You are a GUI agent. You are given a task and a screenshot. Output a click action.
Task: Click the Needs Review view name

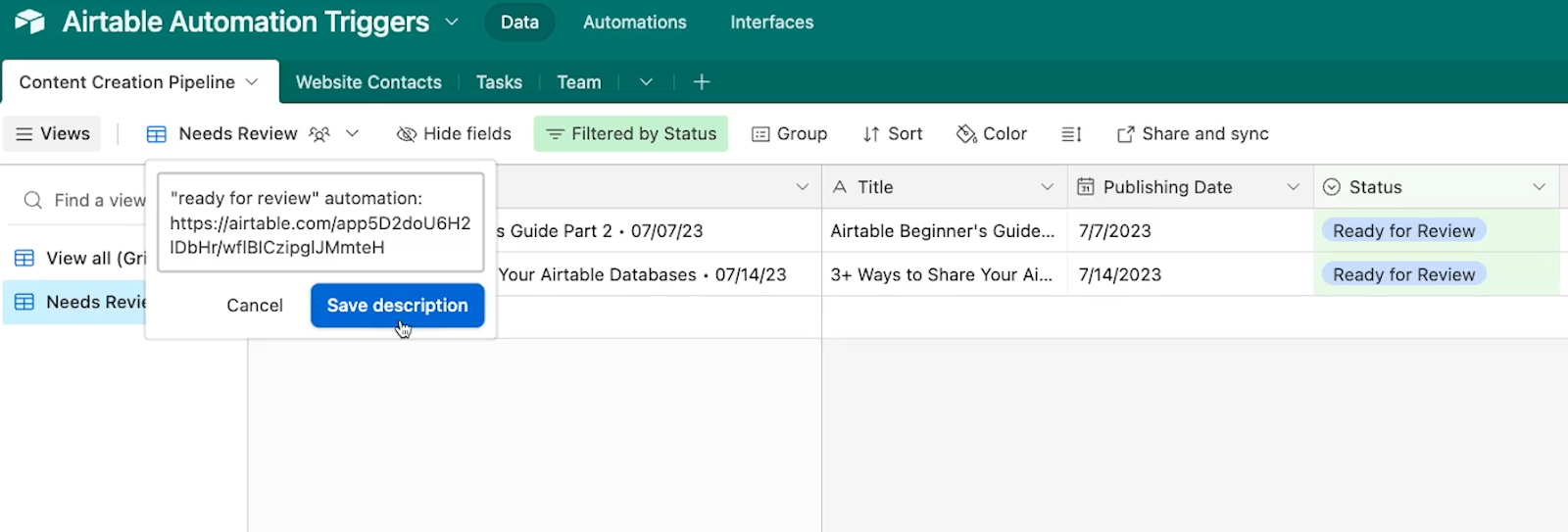coord(238,134)
